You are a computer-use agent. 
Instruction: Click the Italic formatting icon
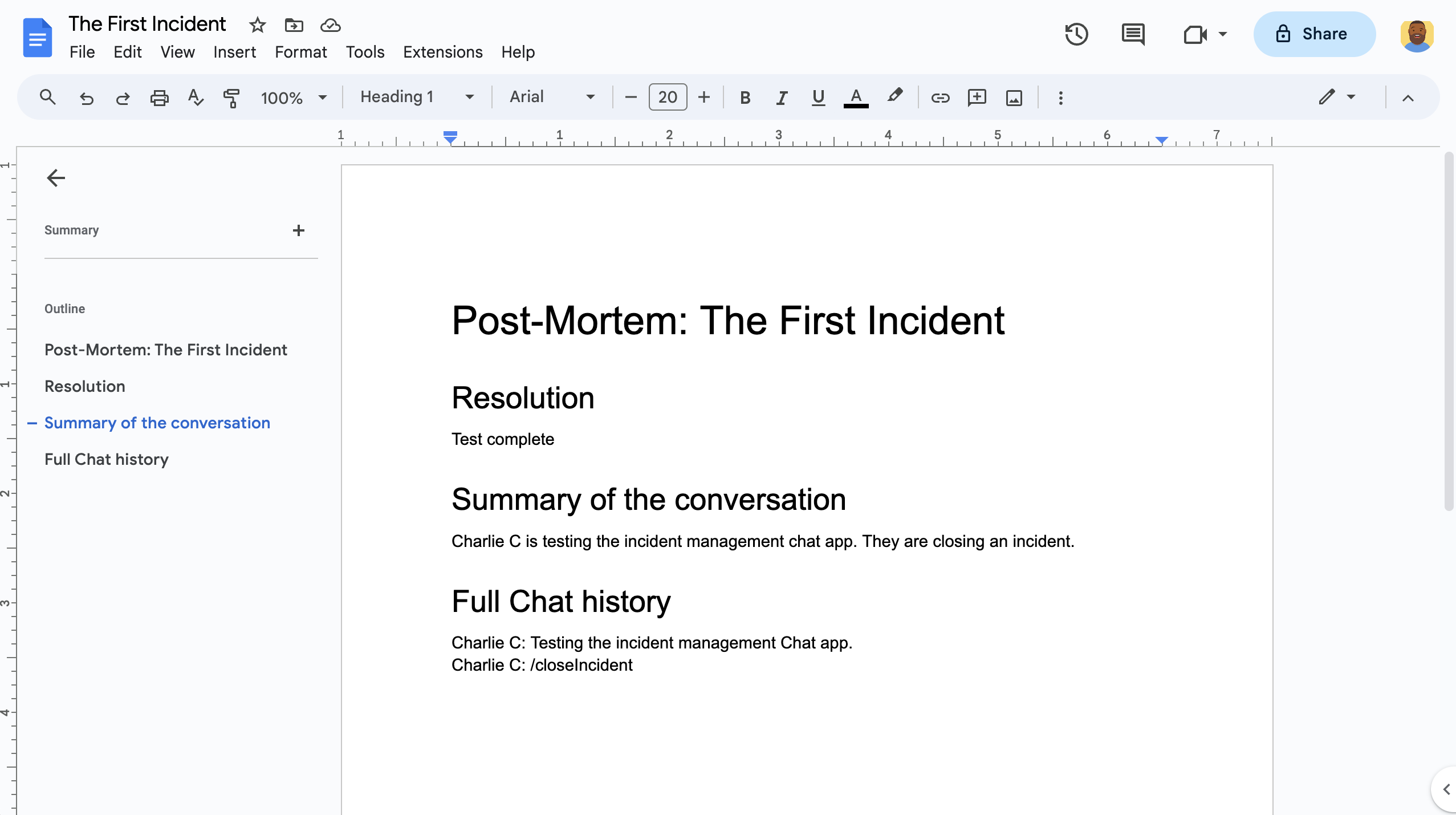pos(781,97)
